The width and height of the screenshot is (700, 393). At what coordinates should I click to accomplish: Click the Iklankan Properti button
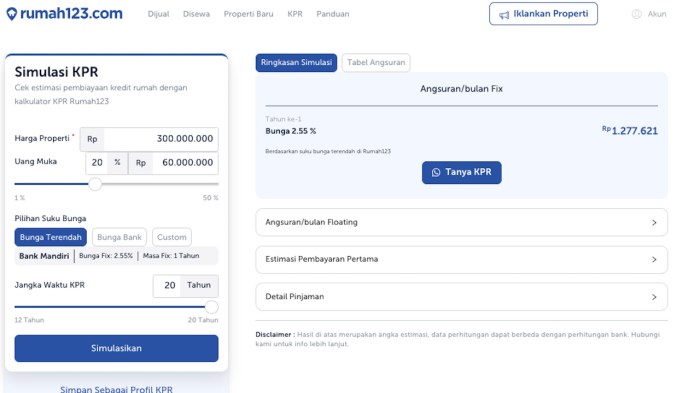coord(543,14)
